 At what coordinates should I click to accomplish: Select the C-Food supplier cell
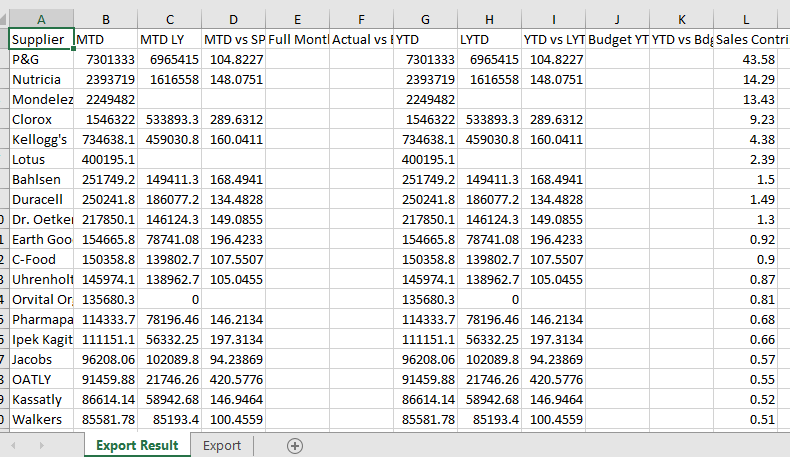[41, 259]
